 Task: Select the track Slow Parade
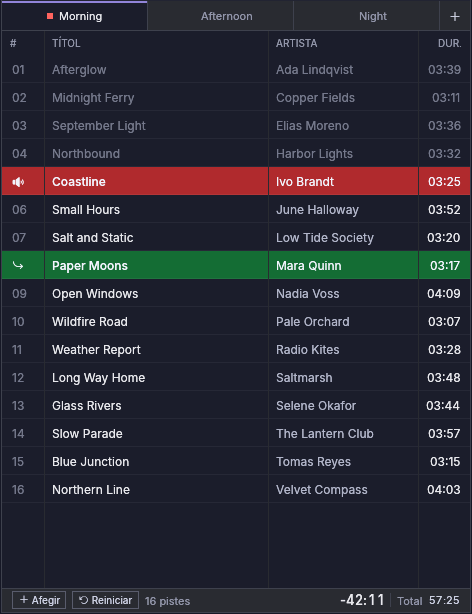pos(236,433)
